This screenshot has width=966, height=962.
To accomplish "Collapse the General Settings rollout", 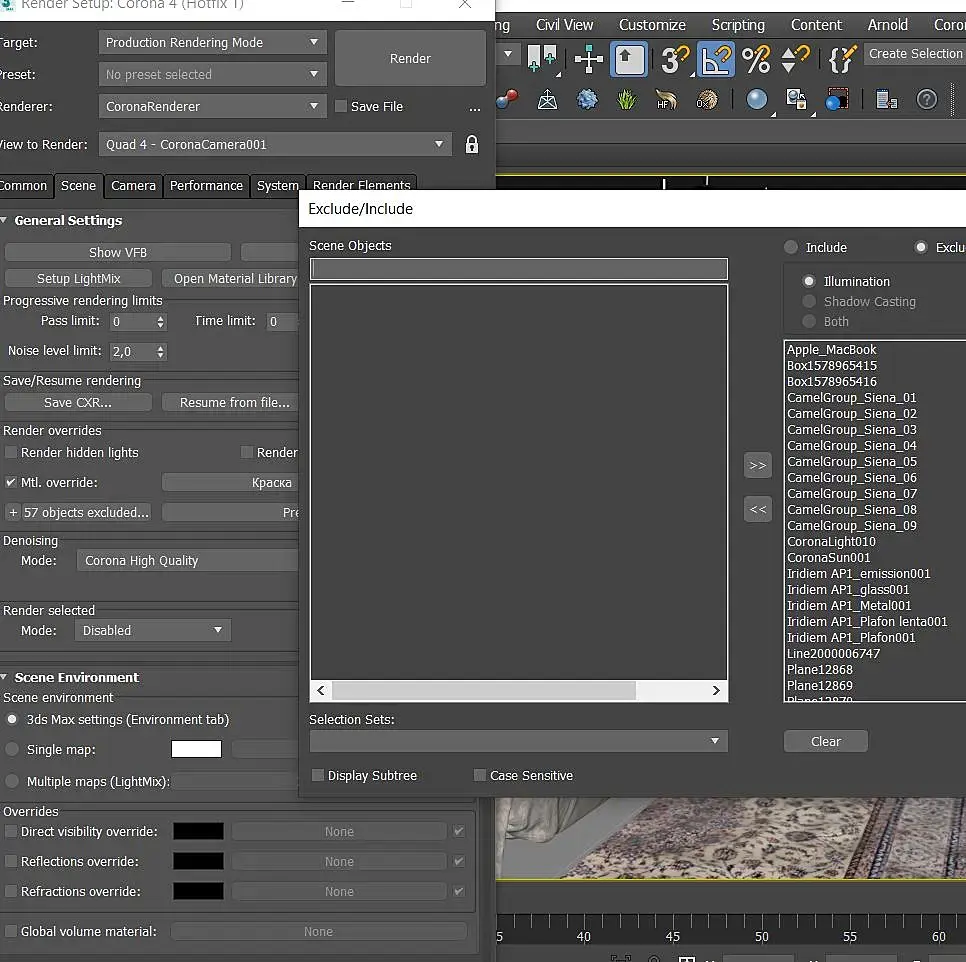I will [x=68, y=220].
